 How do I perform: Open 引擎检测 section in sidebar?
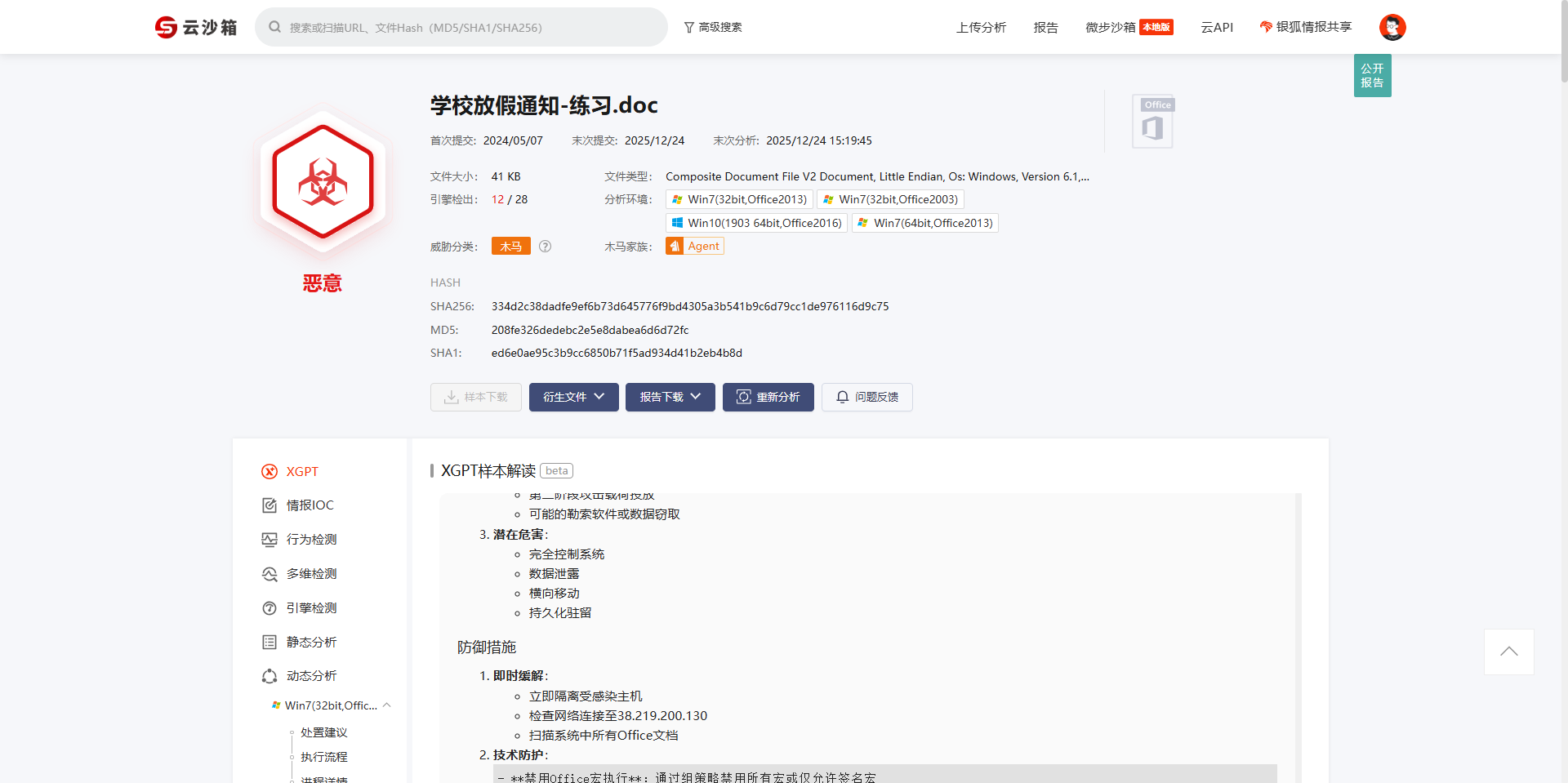(311, 608)
